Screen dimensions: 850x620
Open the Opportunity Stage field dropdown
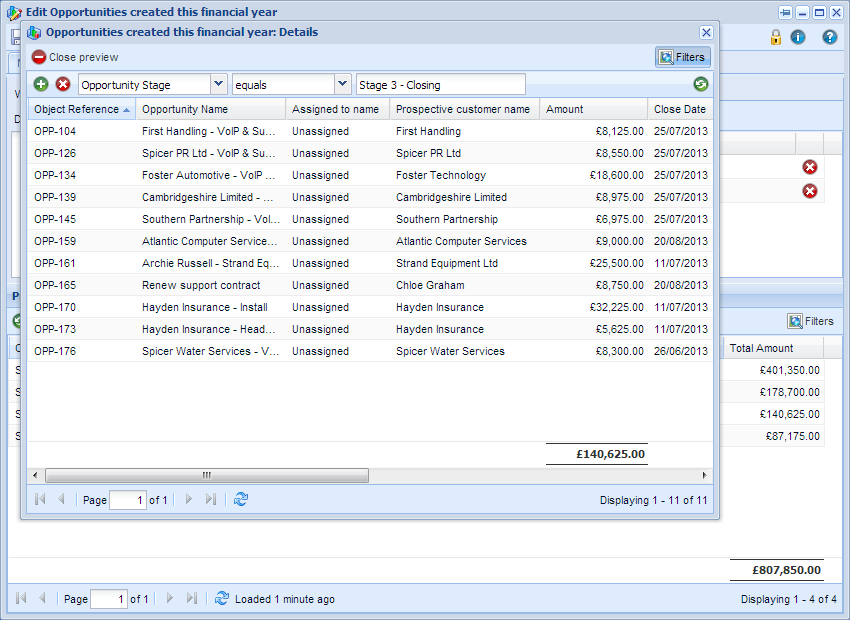pyautogui.click(x=218, y=84)
